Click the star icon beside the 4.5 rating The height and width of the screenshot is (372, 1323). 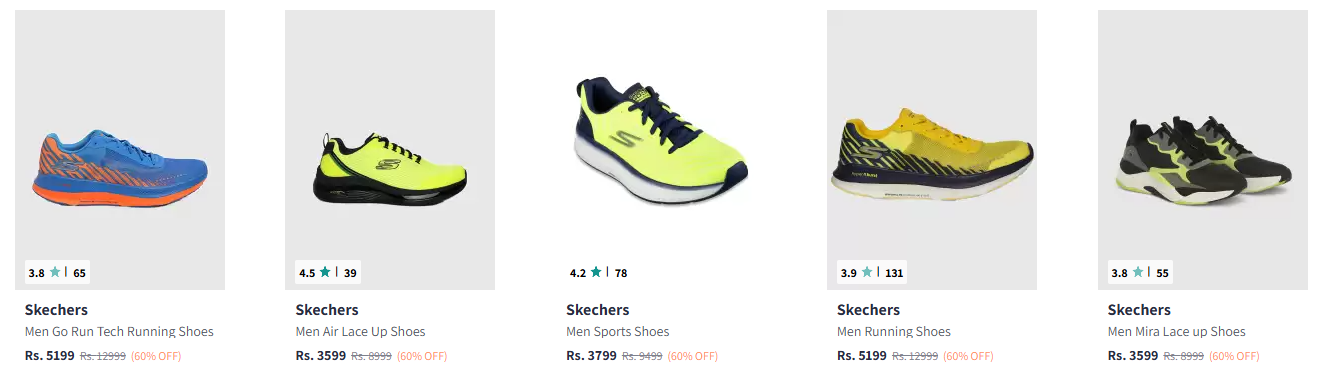[325, 272]
